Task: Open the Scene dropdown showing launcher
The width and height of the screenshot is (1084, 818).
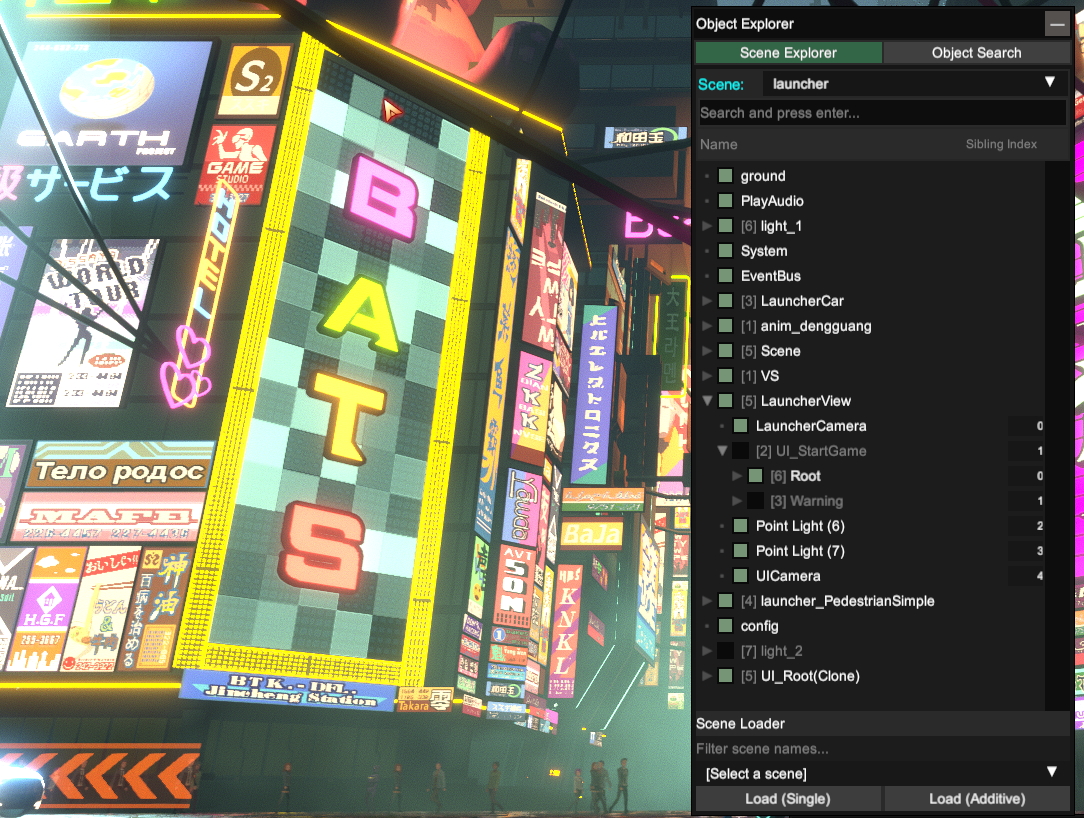Action: coord(915,84)
